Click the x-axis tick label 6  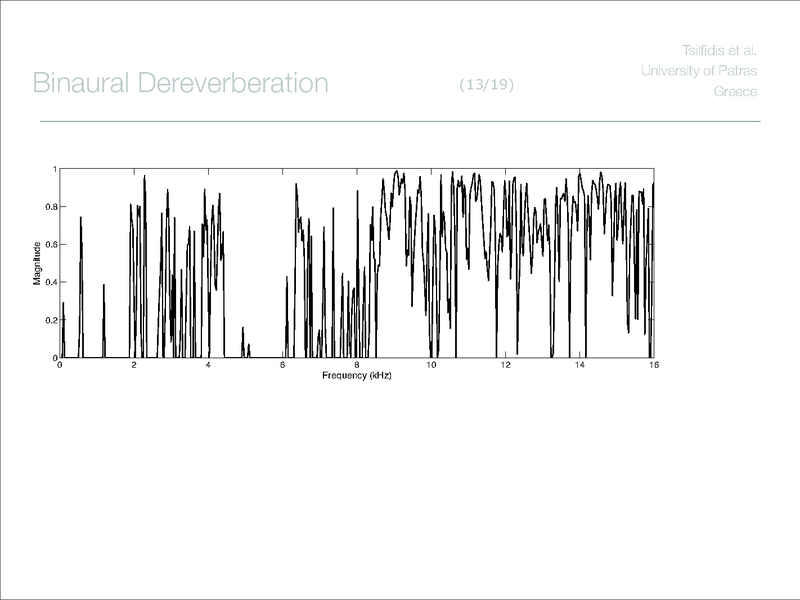282,365
